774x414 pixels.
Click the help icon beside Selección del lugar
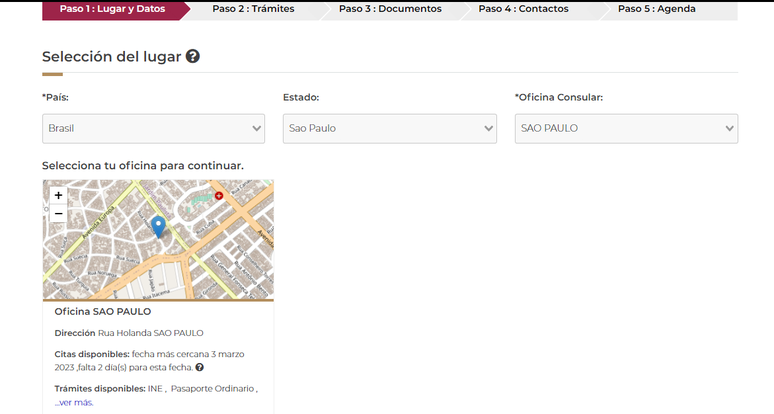tap(193, 57)
